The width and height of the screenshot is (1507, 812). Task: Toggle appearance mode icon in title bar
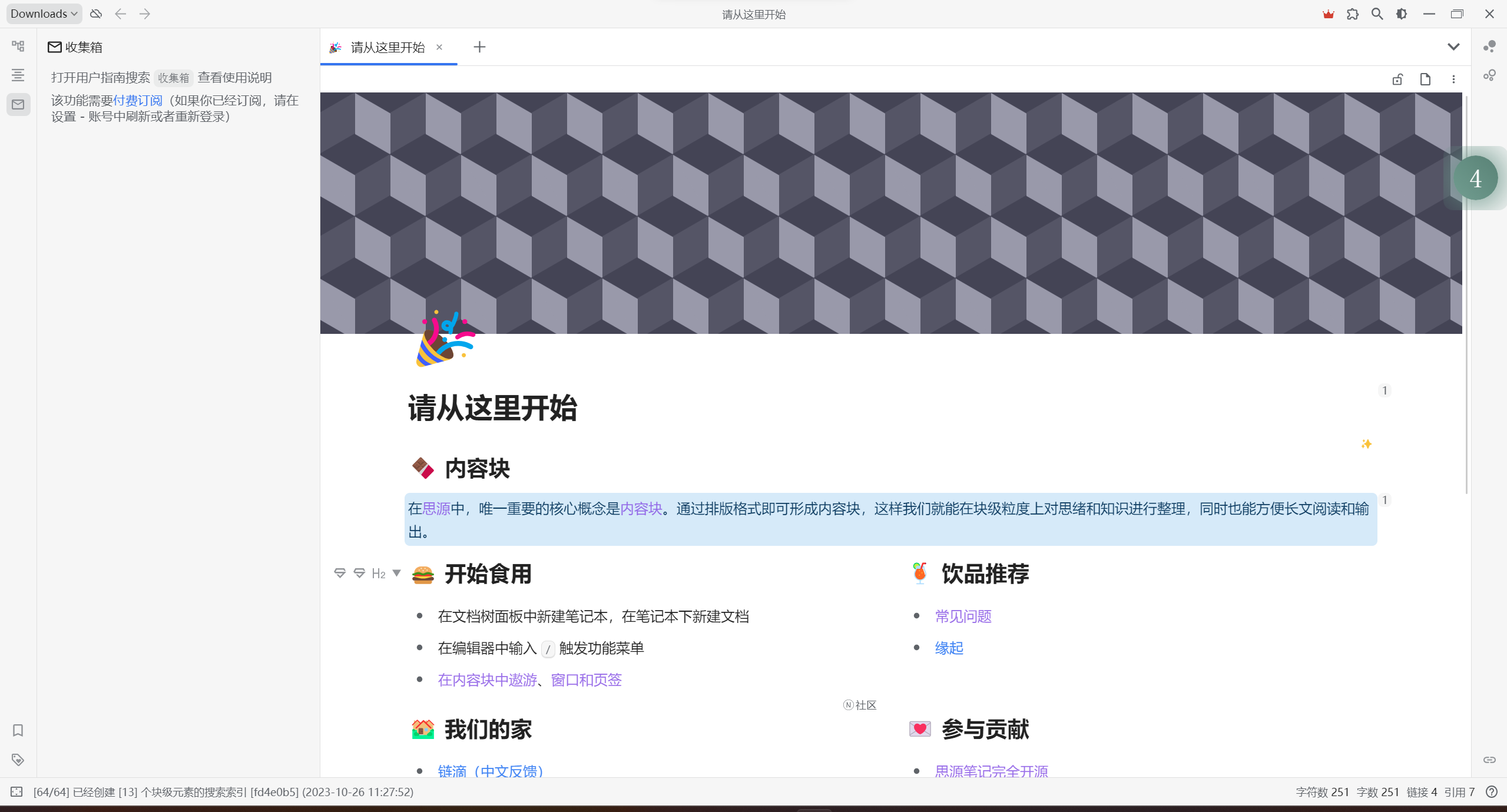pos(1402,14)
